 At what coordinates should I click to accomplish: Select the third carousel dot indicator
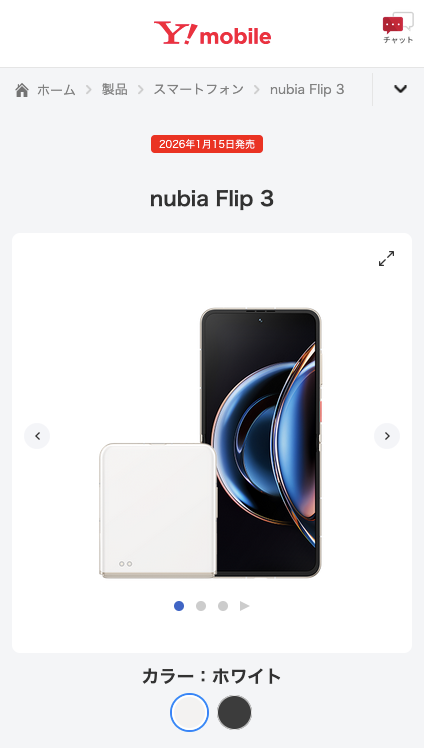[x=223, y=606]
